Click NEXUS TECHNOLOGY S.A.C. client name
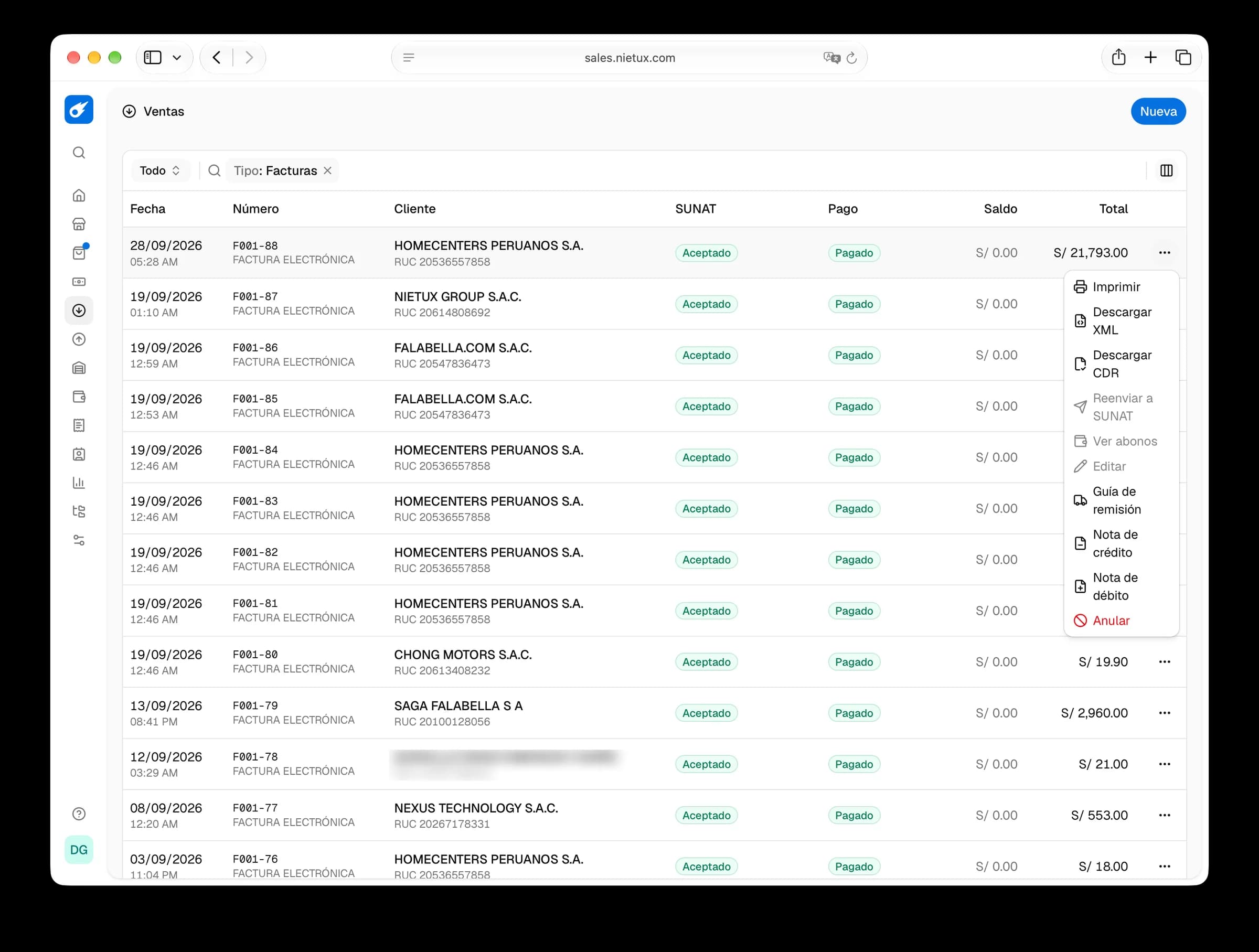The height and width of the screenshot is (952, 1259). tap(476, 808)
